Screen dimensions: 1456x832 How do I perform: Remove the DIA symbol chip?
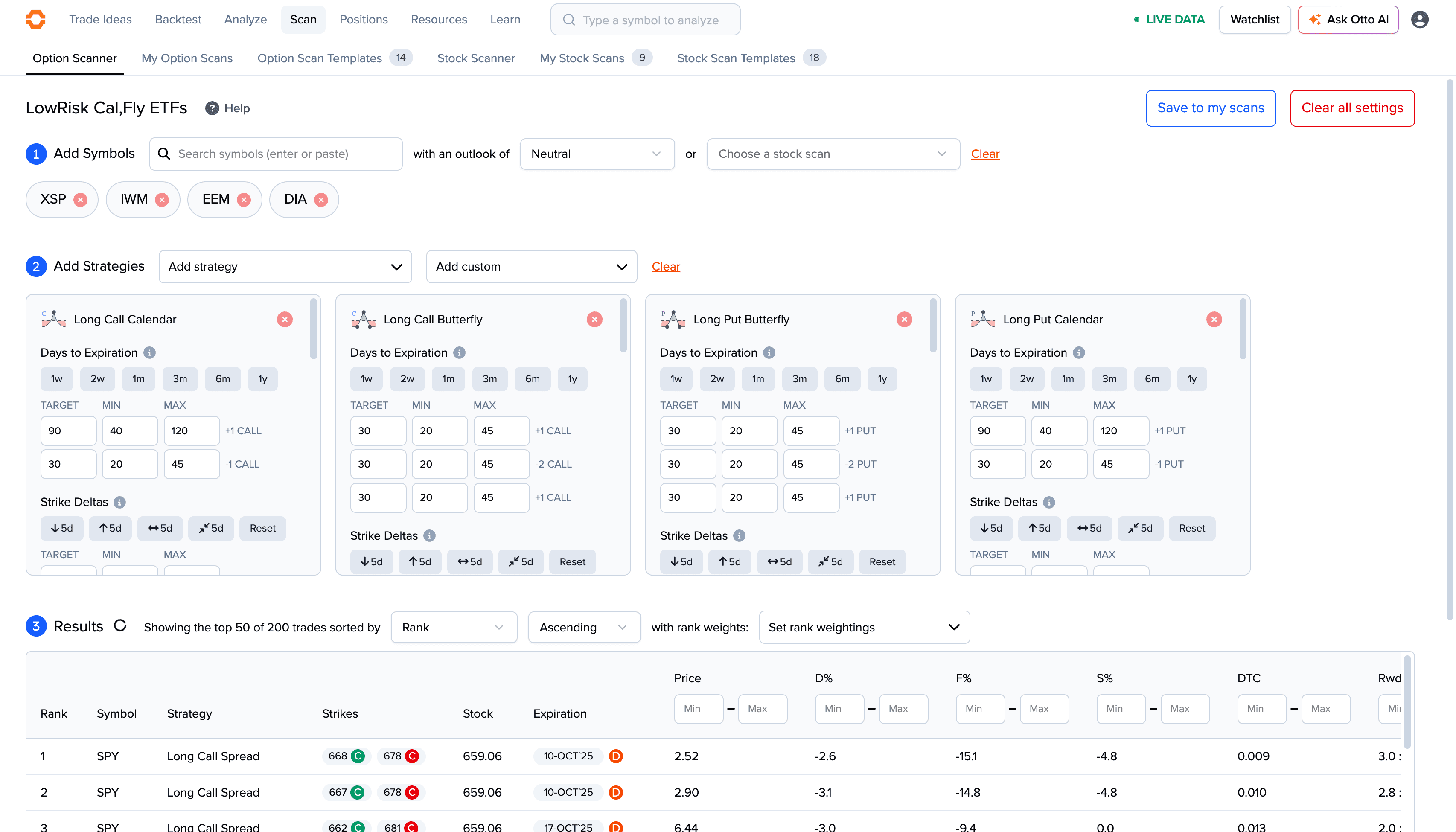tap(321, 199)
